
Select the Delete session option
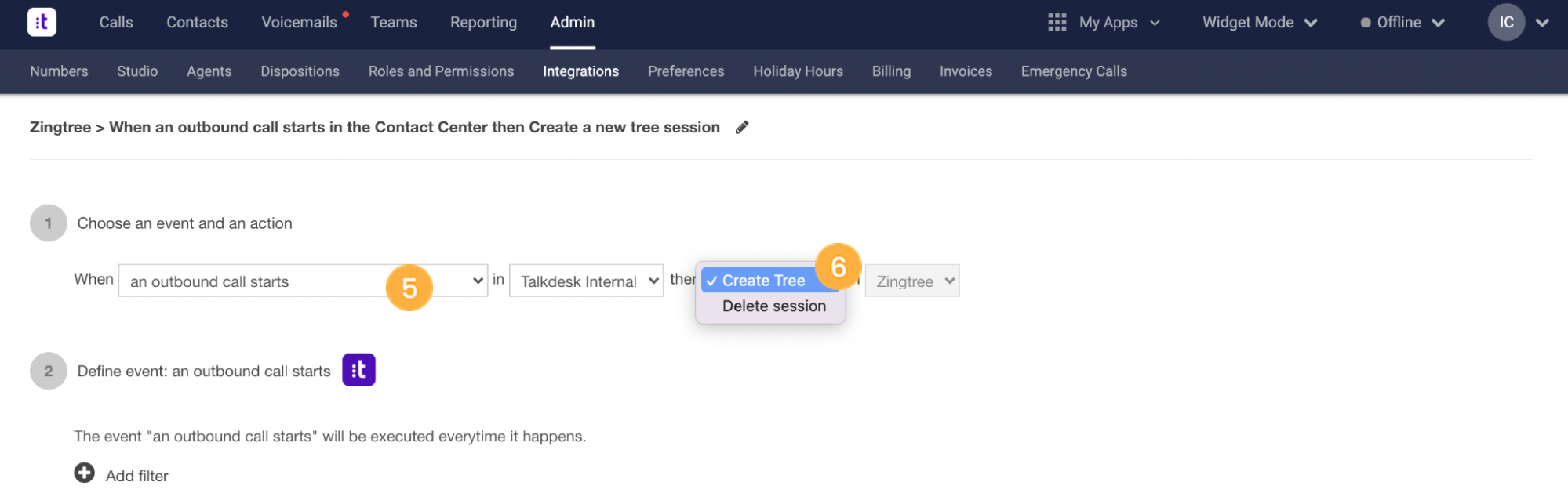pyautogui.click(x=773, y=306)
